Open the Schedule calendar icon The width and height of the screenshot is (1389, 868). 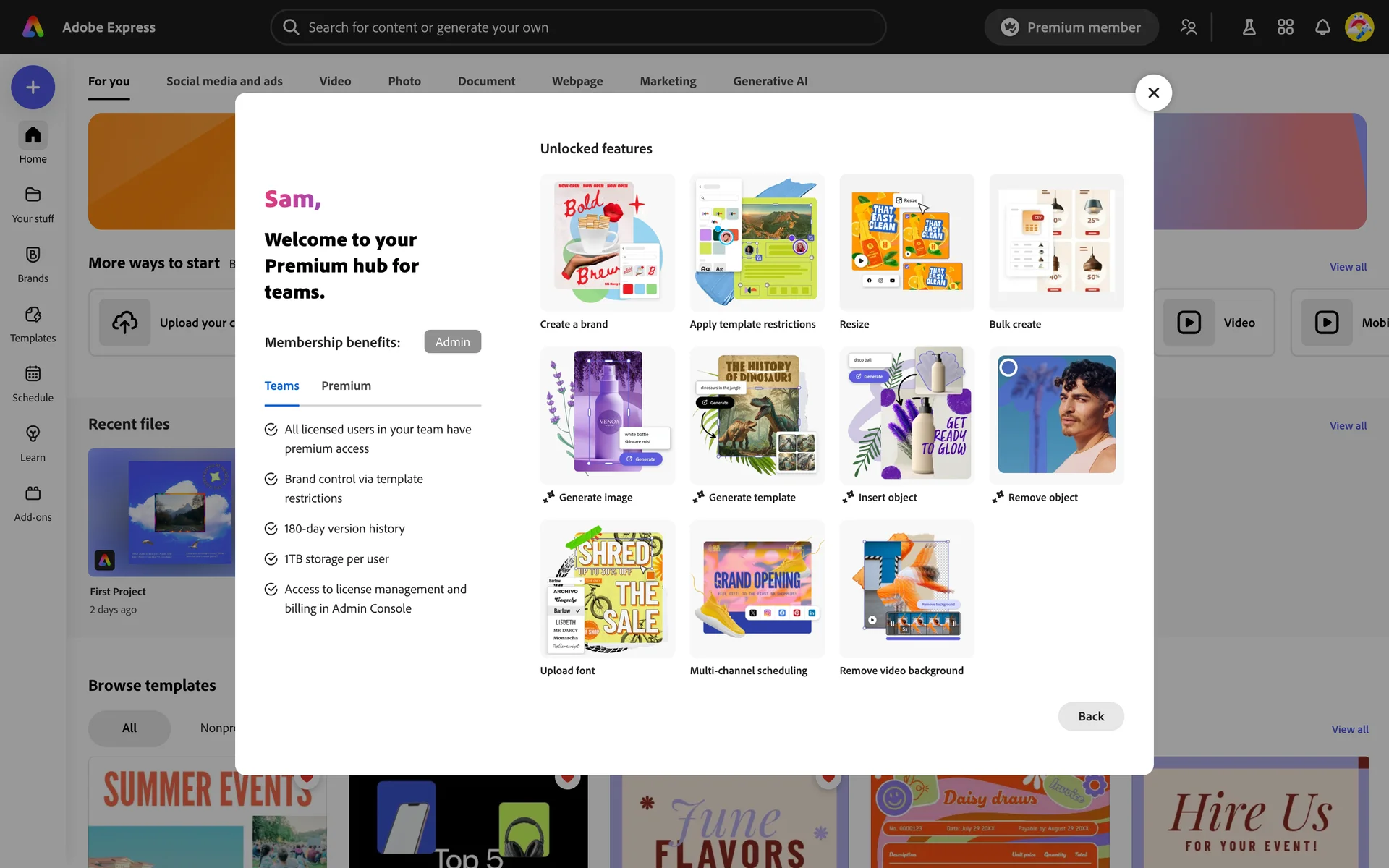coord(33,375)
